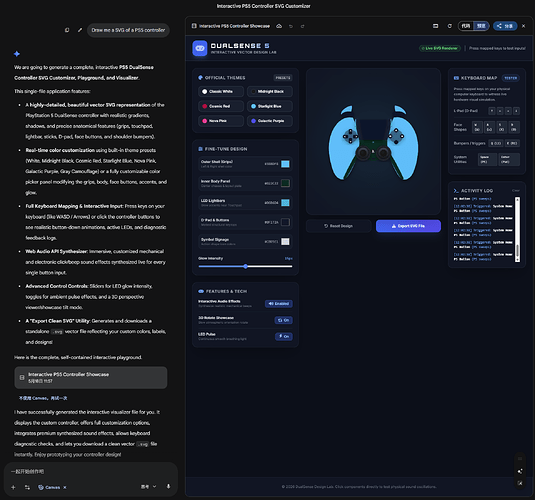Click the edit prompt pencil icon
The image size is (535, 500).
pyautogui.click(x=80, y=30)
